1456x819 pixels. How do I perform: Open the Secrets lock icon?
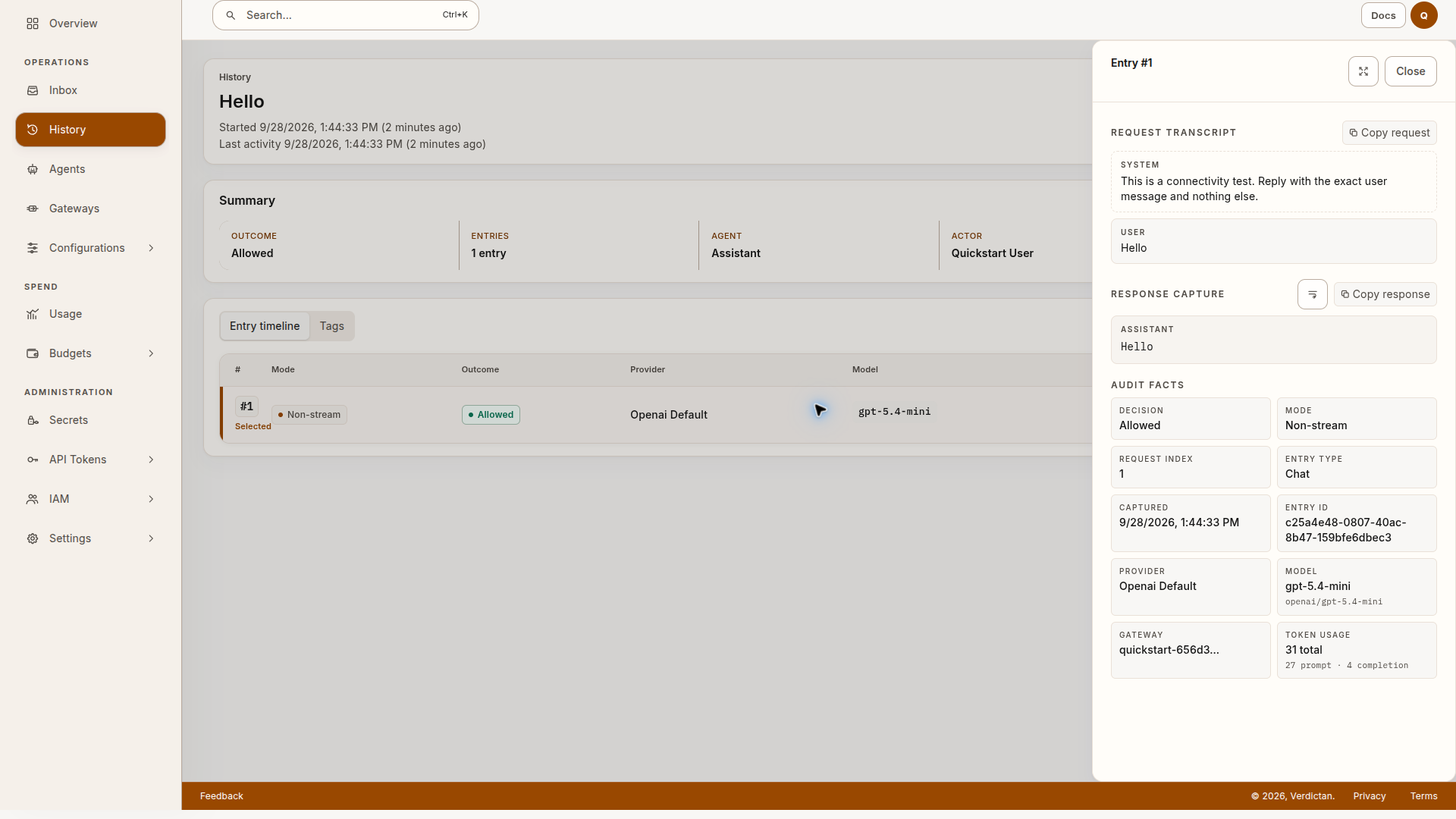point(33,420)
